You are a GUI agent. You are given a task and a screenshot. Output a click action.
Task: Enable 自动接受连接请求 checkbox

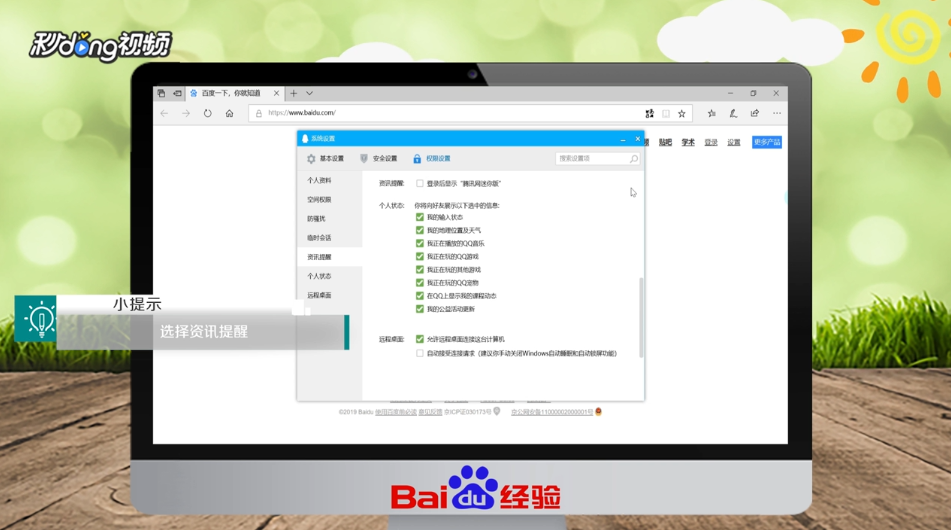coord(420,353)
